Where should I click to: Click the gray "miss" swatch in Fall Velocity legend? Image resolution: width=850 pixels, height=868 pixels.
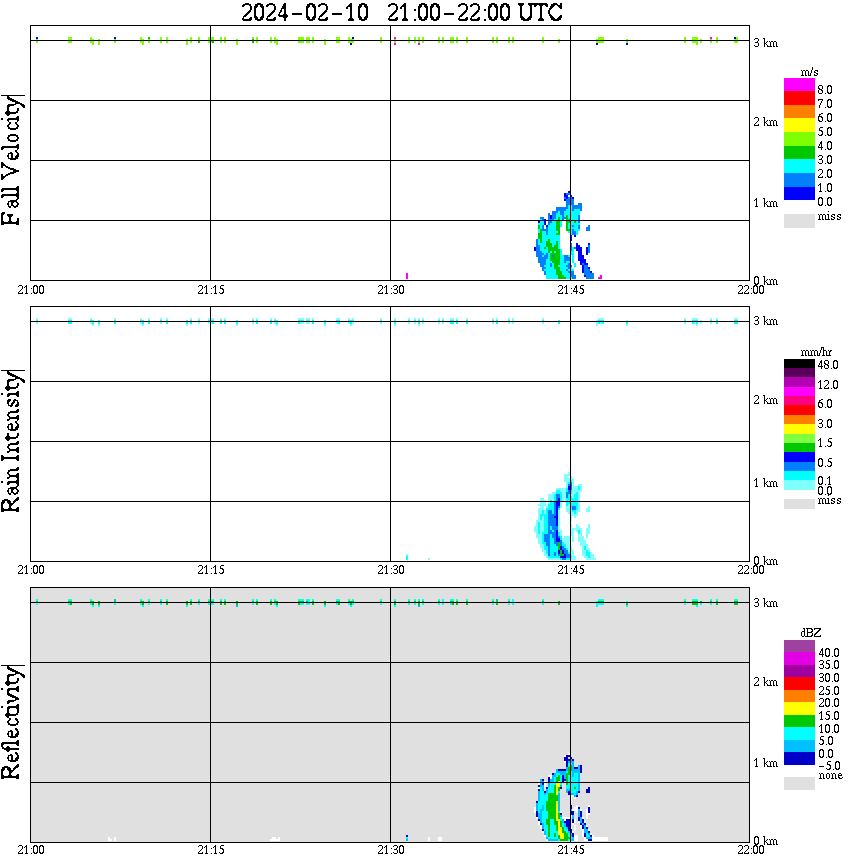click(799, 220)
